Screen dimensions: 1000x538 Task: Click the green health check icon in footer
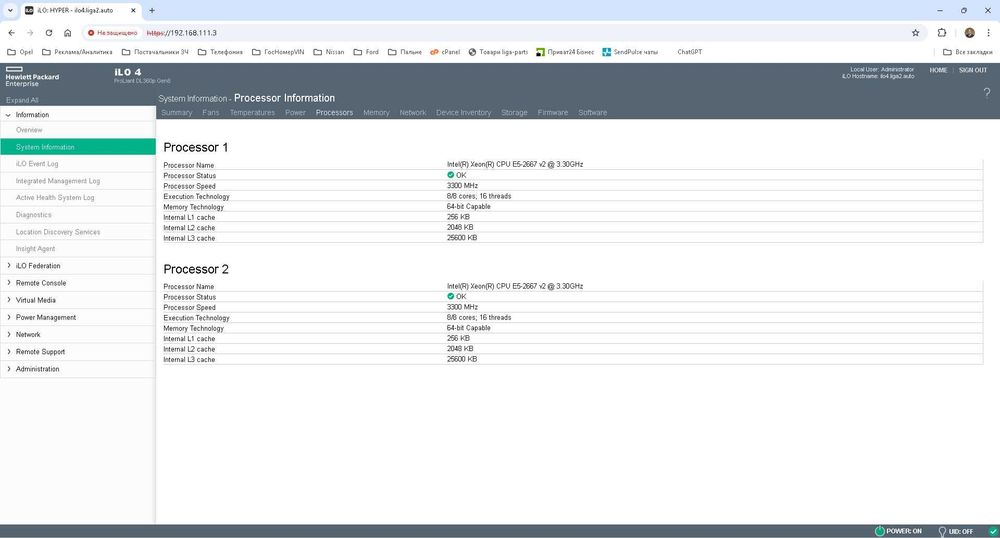[993, 531]
